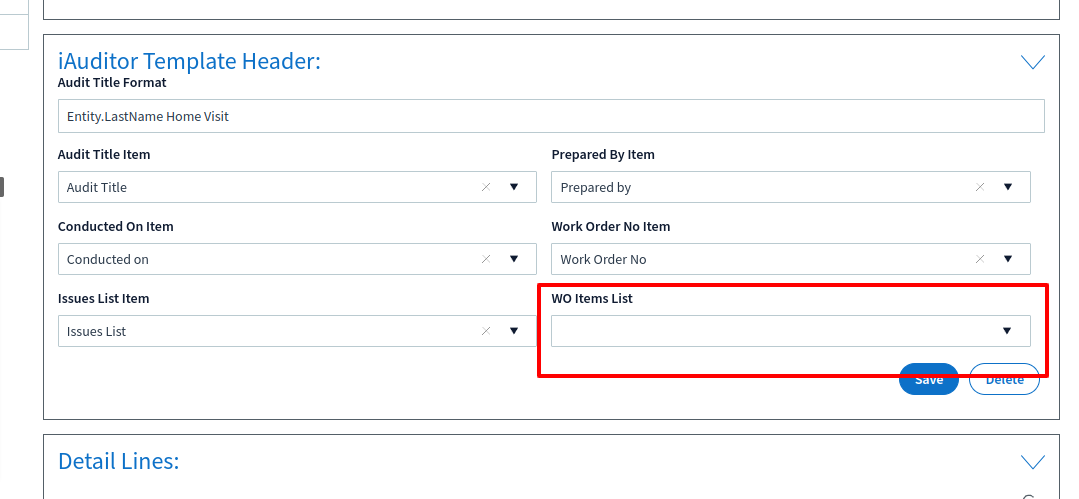The width and height of the screenshot is (1079, 499).
Task: Click the Prepared by combo box value
Action: coord(595,187)
